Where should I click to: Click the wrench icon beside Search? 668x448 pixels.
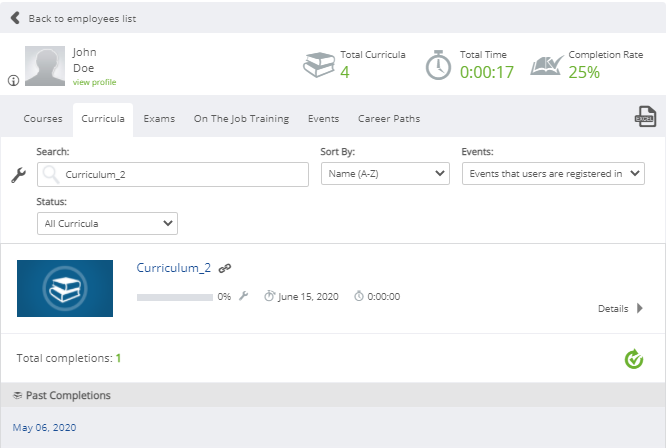click(18, 175)
